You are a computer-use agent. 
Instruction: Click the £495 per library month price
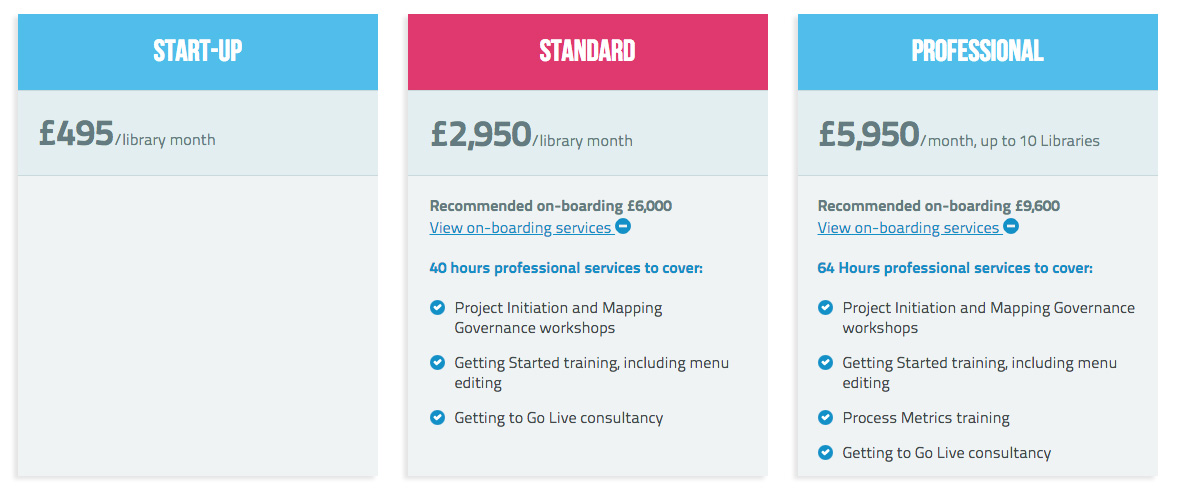tap(127, 134)
